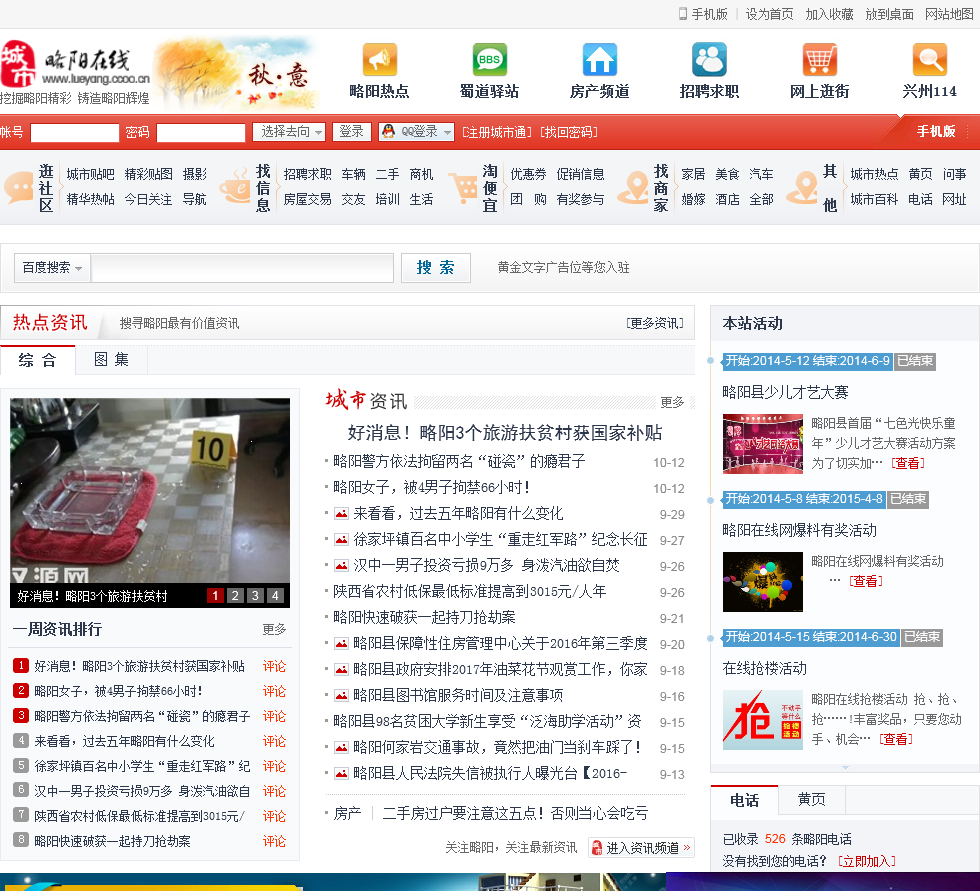
Task: Open 城市贴吧 in 逛社区 menu
Action: [91, 174]
